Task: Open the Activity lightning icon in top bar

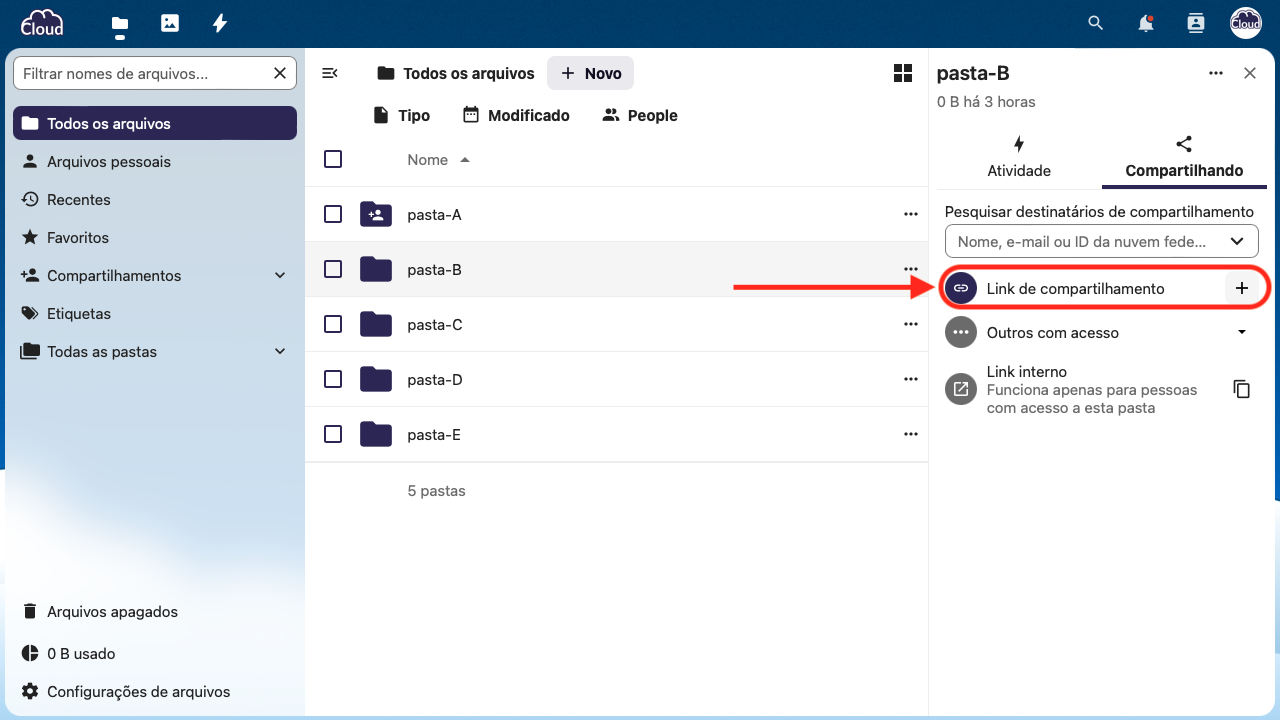Action: [220, 22]
